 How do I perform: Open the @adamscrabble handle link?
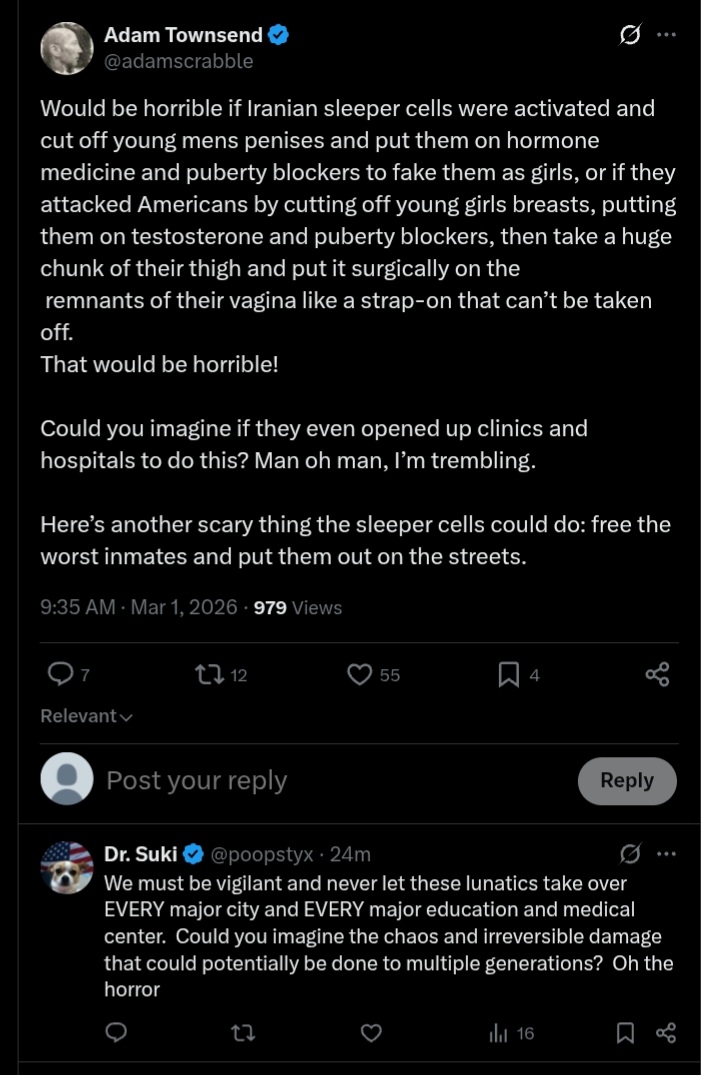(x=179, y=61)
